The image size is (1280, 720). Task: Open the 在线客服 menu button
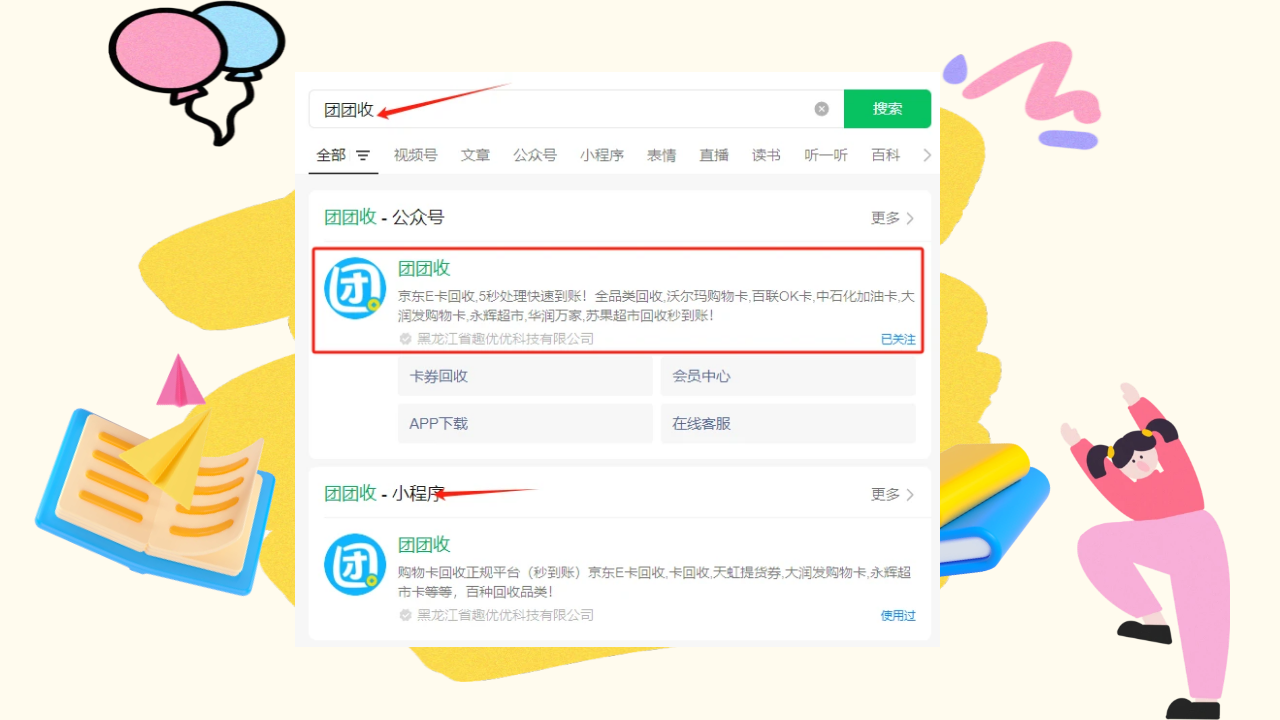788,423
